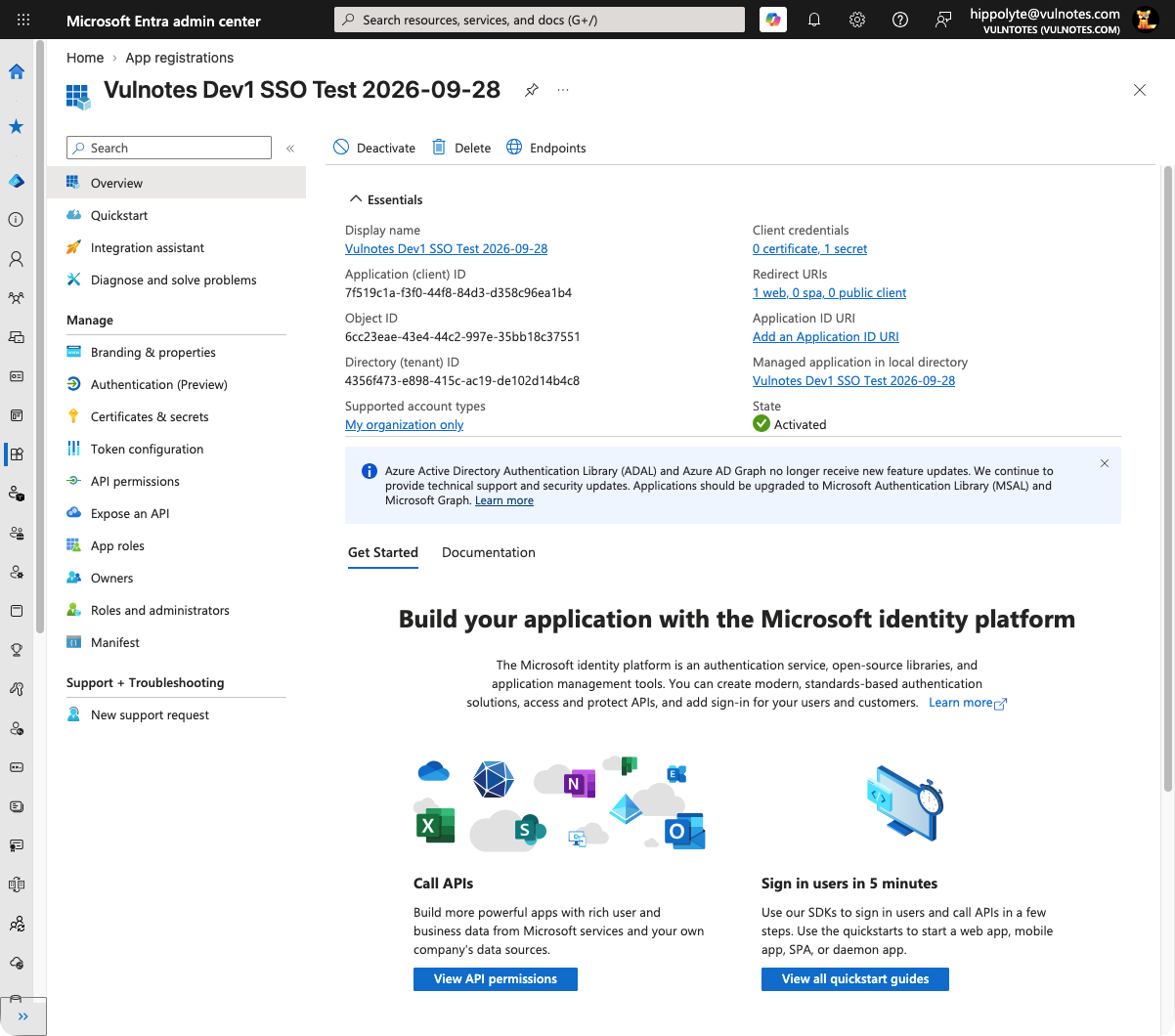Open the '0 certificate, 1 secret' link
Image resolution: width=1175 pixels, height=1036 pixels.
[x=809, y=248]
